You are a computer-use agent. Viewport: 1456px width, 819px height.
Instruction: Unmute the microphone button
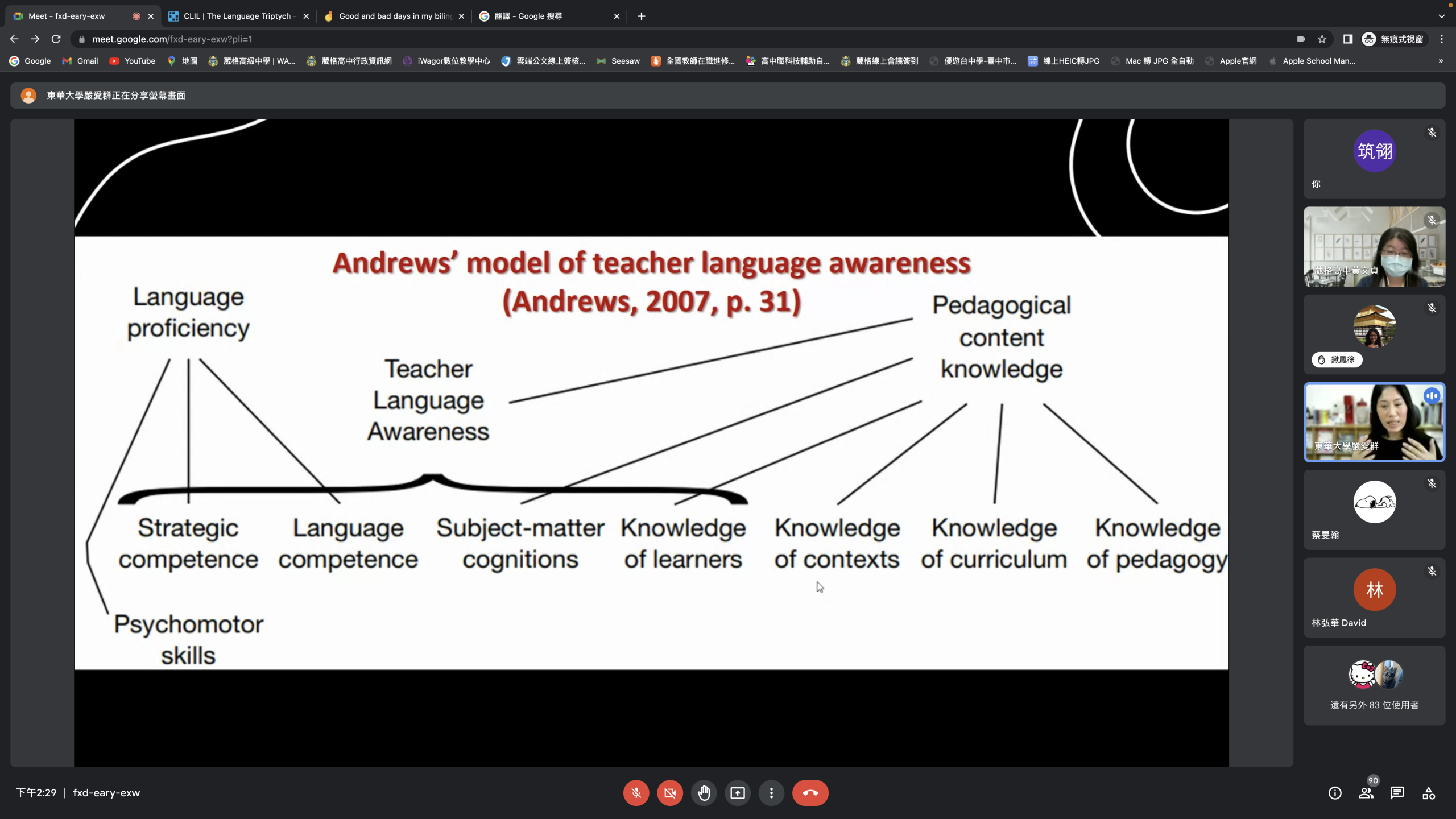(x=636, y=793)
